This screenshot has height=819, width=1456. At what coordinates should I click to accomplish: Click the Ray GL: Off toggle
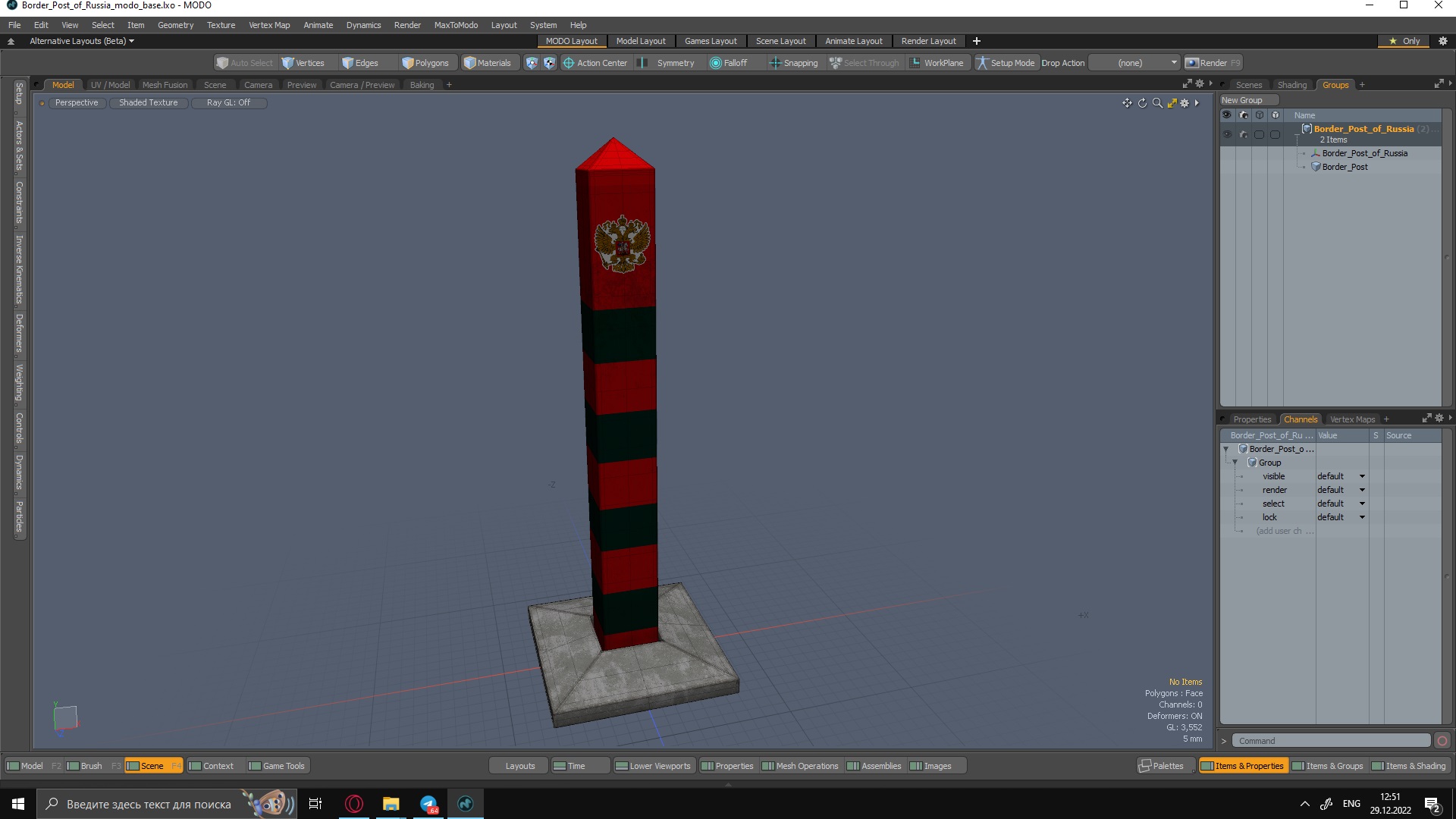pos(228,103)
